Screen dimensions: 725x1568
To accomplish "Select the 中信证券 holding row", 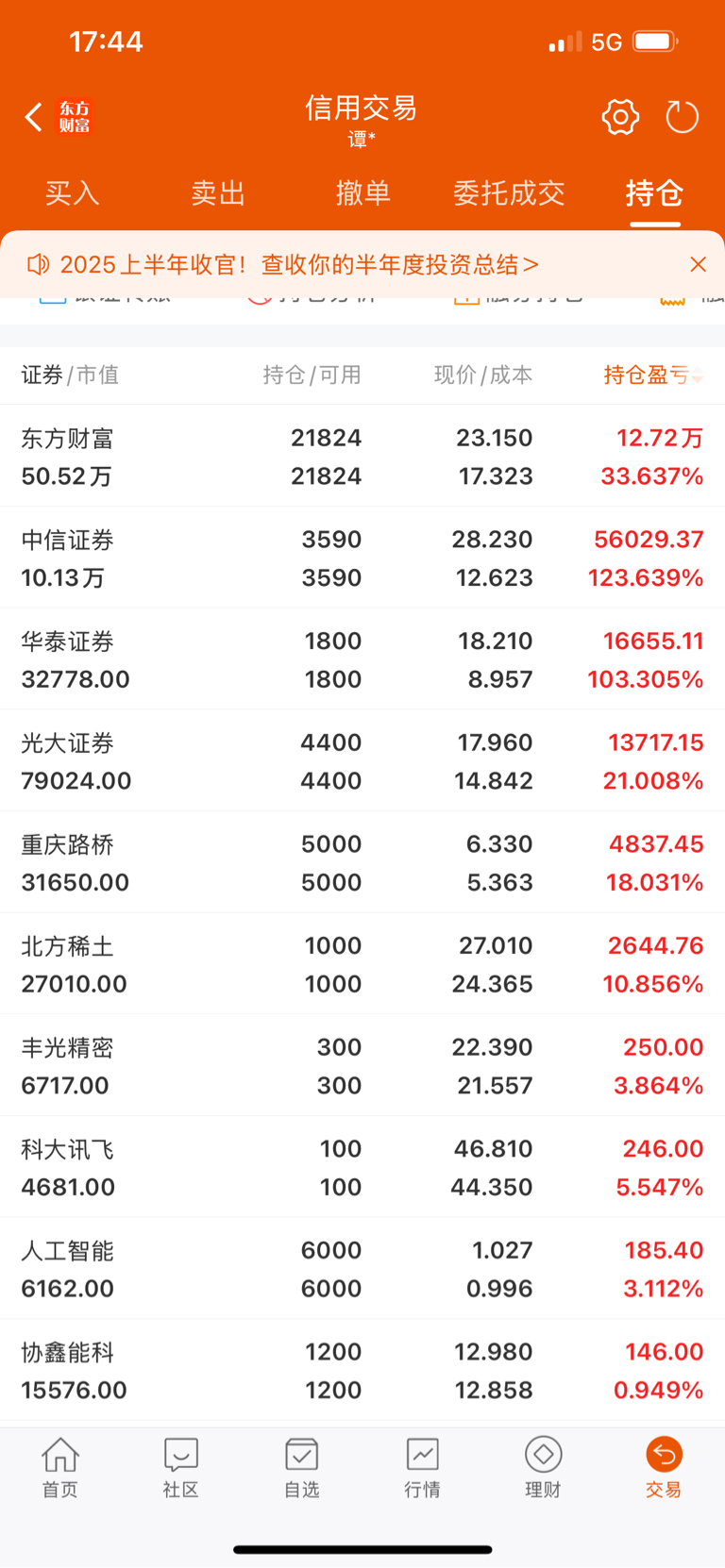I will (x=362, y=558).
